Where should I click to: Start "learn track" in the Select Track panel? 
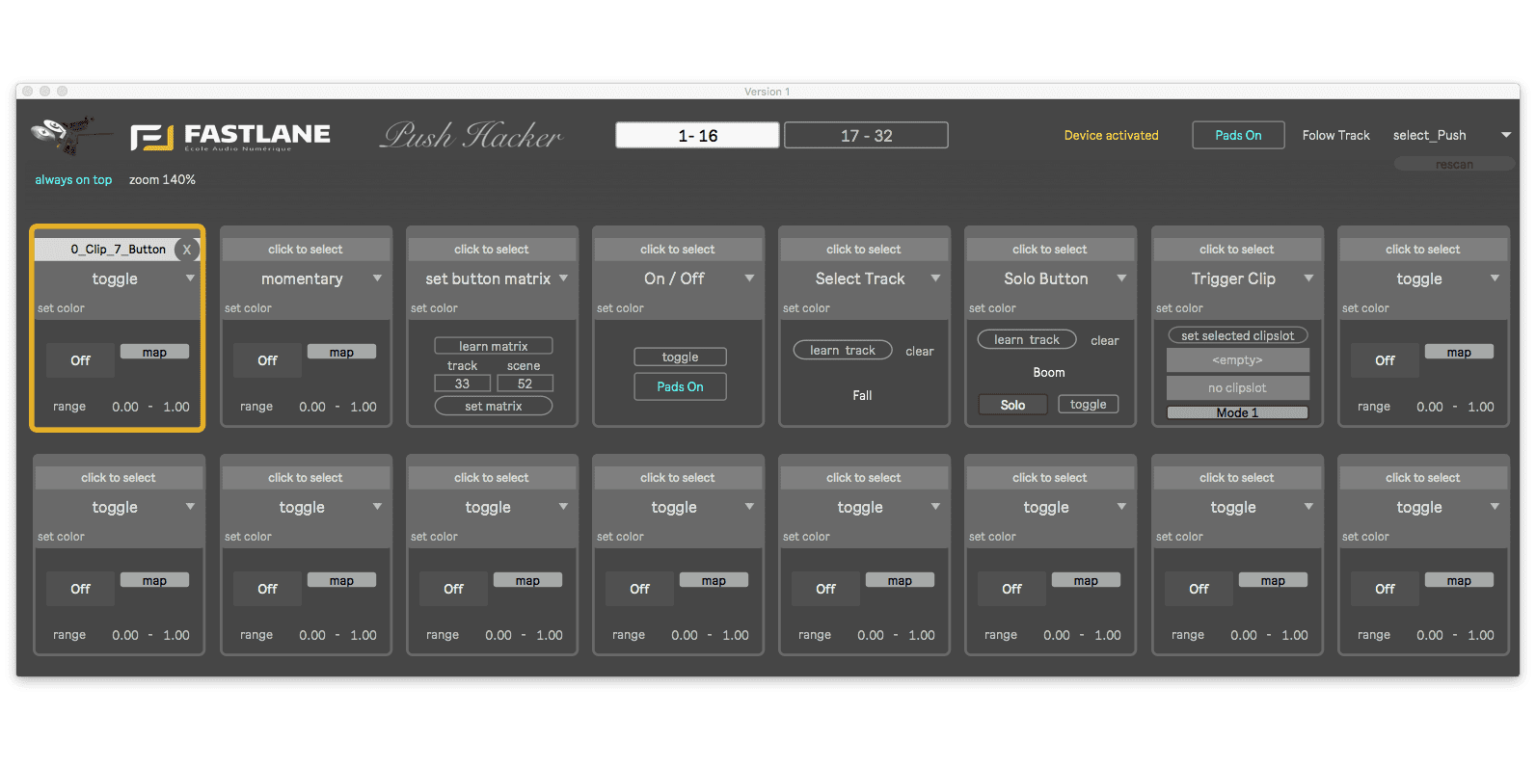point(842,350)
